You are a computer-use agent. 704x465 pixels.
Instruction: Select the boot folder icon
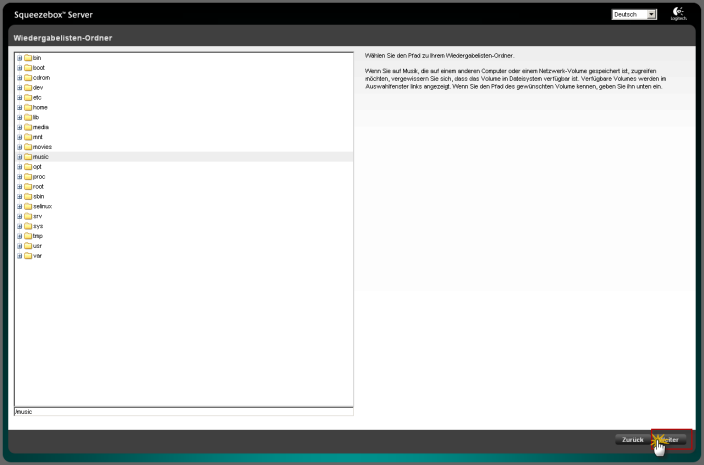click(x=28, y=68)
